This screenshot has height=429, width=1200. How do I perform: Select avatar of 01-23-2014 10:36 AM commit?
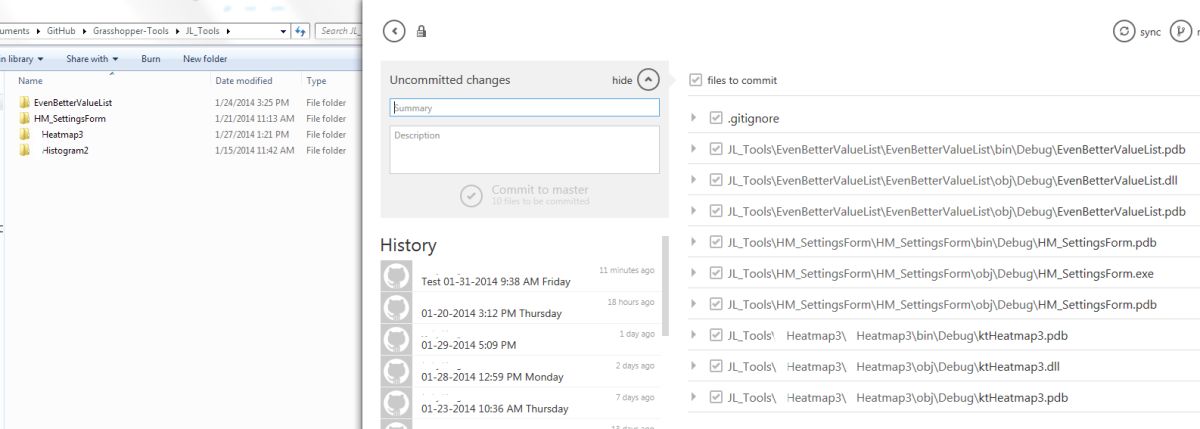pyautogui.click(x=397, y=404)
